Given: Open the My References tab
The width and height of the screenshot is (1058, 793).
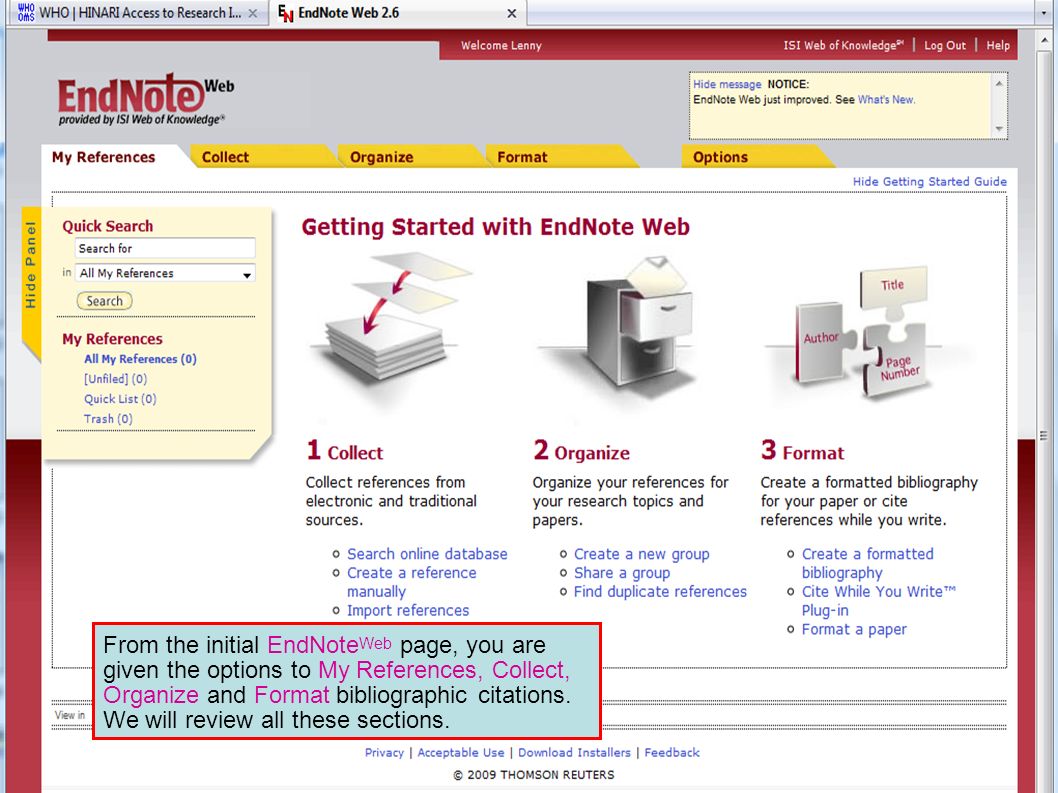Looking at the screenshot, I should (104, 157).
